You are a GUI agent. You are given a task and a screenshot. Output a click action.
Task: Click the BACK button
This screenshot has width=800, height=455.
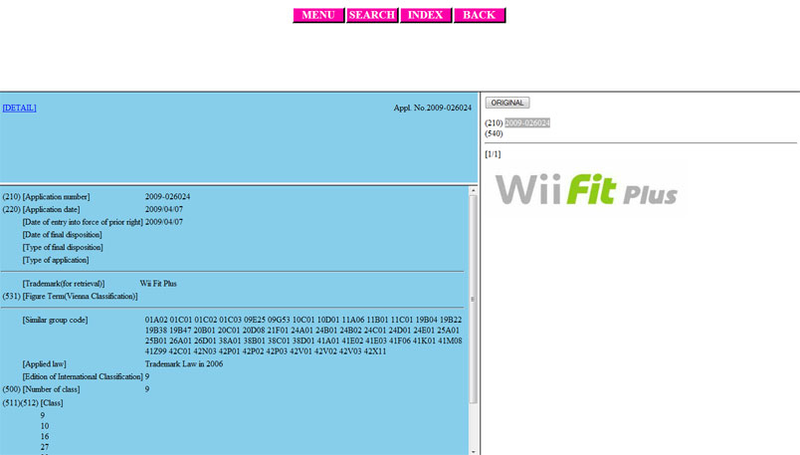tap(479, 15)
